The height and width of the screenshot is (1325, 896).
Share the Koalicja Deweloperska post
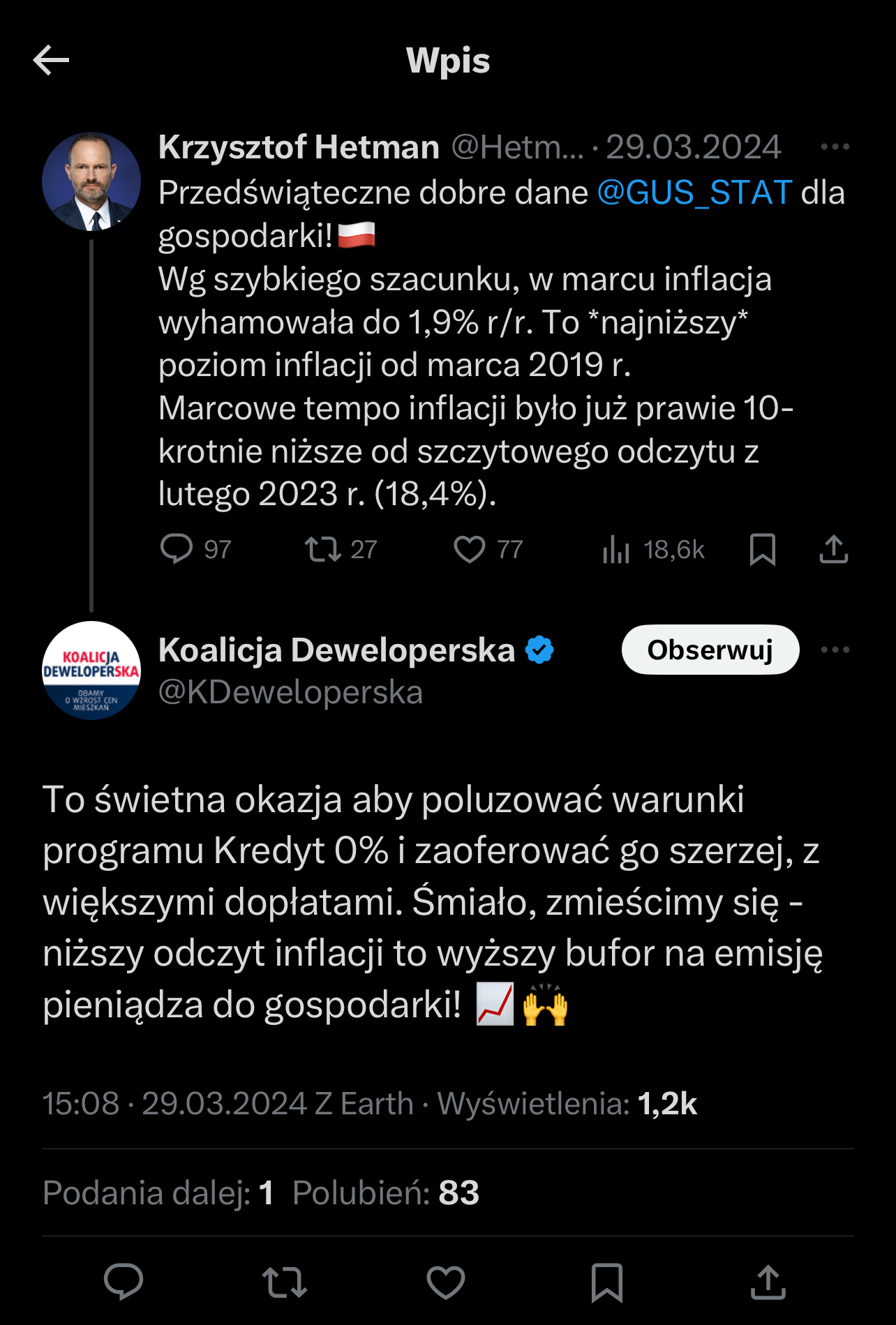coord(768,1282)
